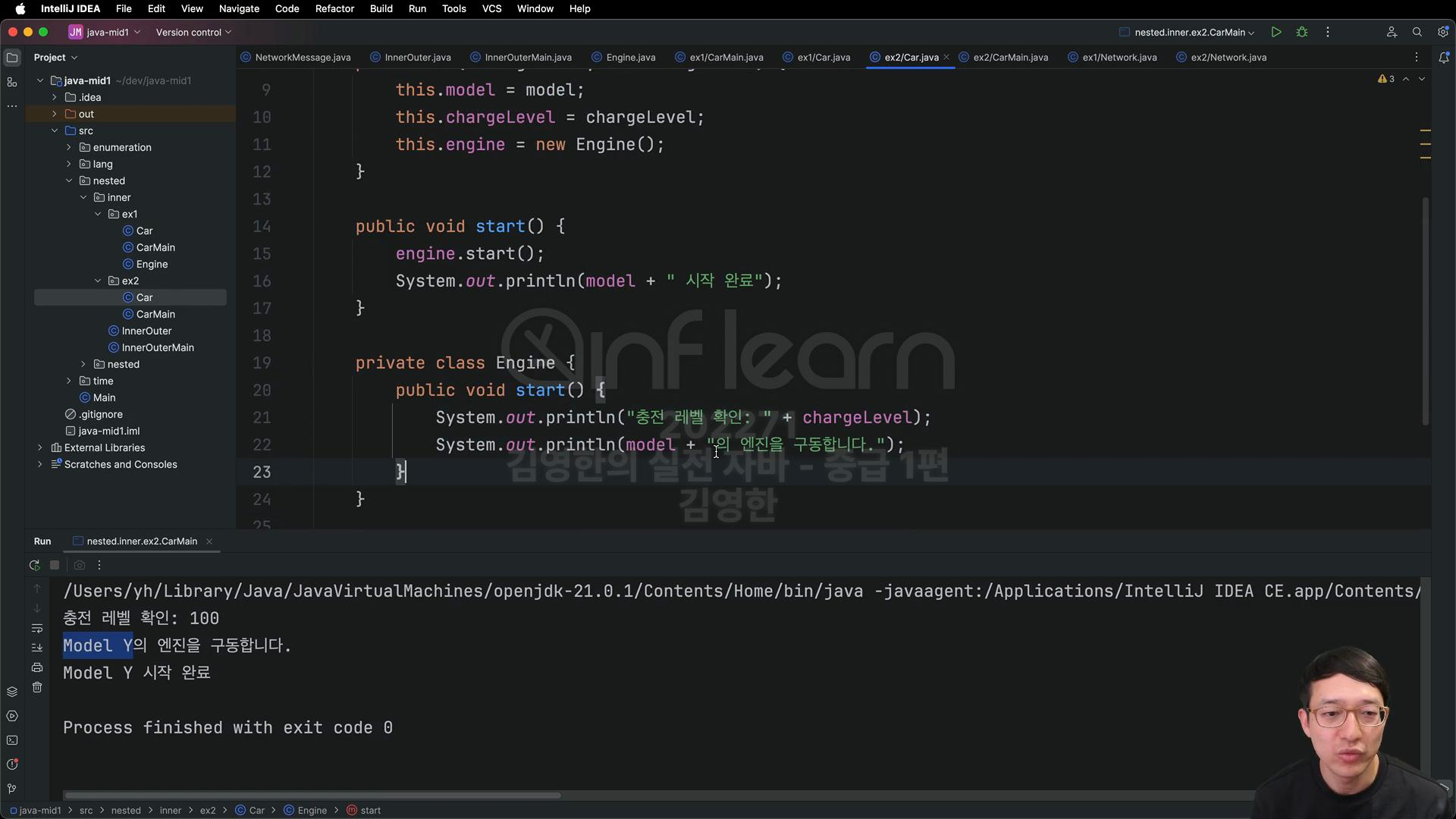Expand the enumeration package

click(69, 147)
